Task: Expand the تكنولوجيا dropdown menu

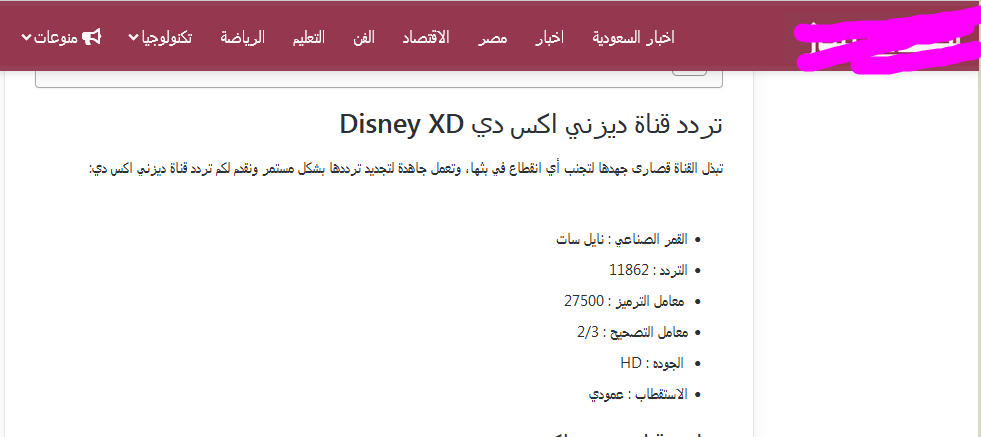Action: [160, 38]
